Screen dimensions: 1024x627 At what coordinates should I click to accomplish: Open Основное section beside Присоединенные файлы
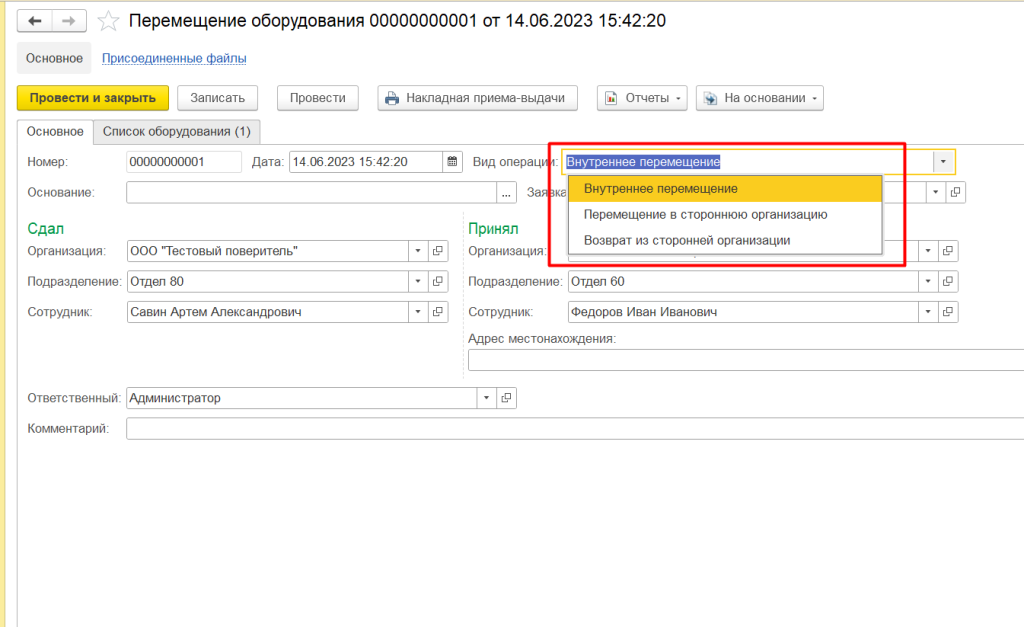coord(54,58)
